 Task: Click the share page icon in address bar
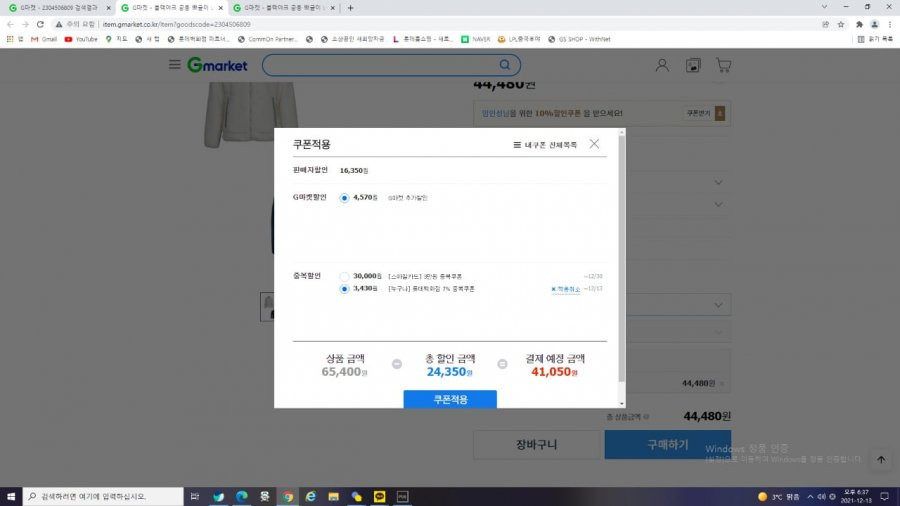click(x=825, y=25)
